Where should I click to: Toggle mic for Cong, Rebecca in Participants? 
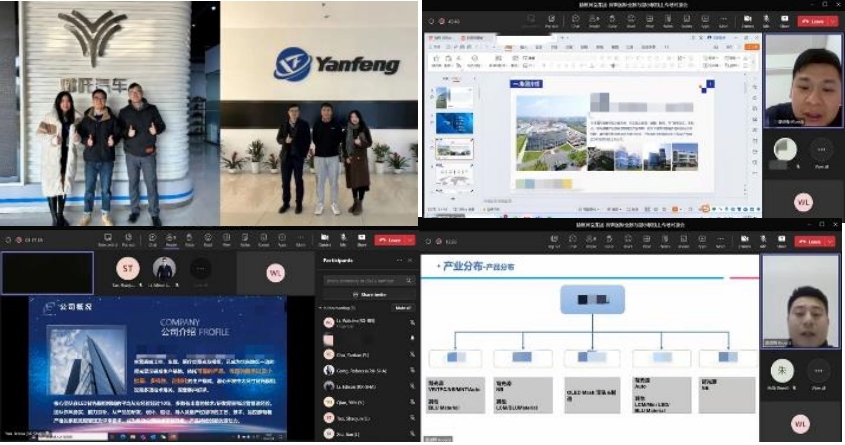tap(412, 371)
